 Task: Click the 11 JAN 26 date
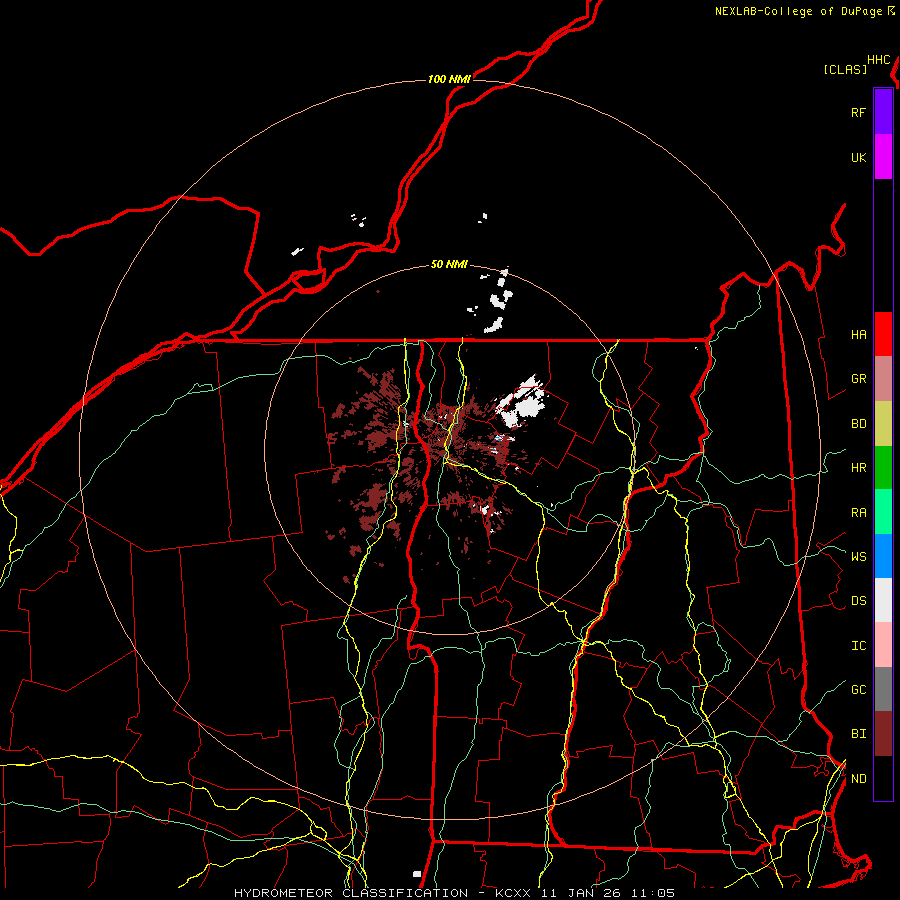pyautogui.click(x=580, y=893)
